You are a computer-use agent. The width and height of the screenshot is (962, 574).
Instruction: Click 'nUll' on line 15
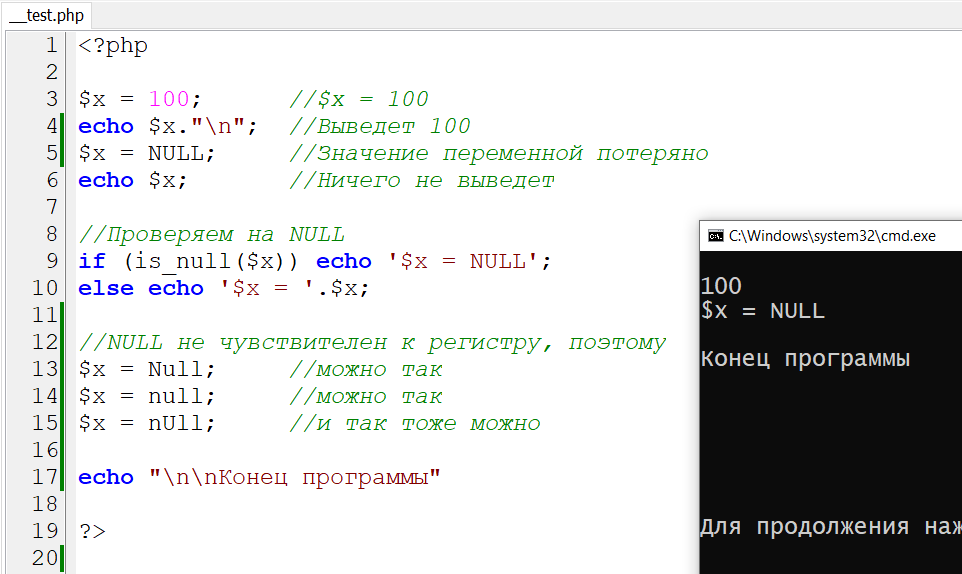click(x=176, y=423)
